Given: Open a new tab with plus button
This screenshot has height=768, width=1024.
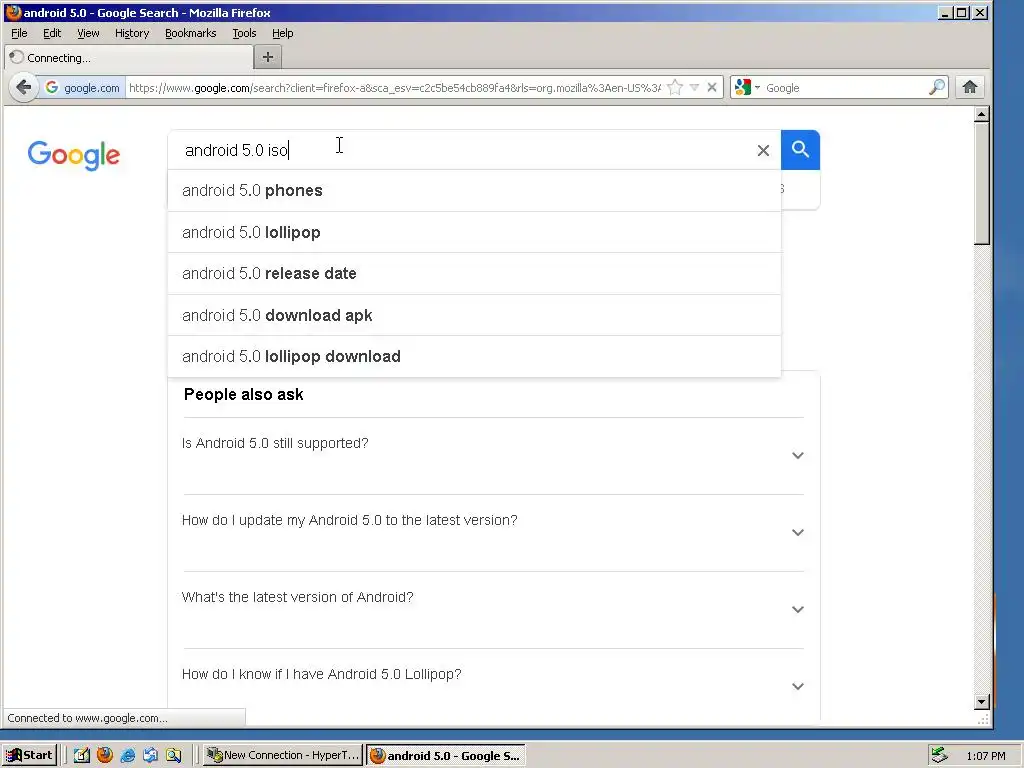Looking at the screenshot, I should coord(268,57).
